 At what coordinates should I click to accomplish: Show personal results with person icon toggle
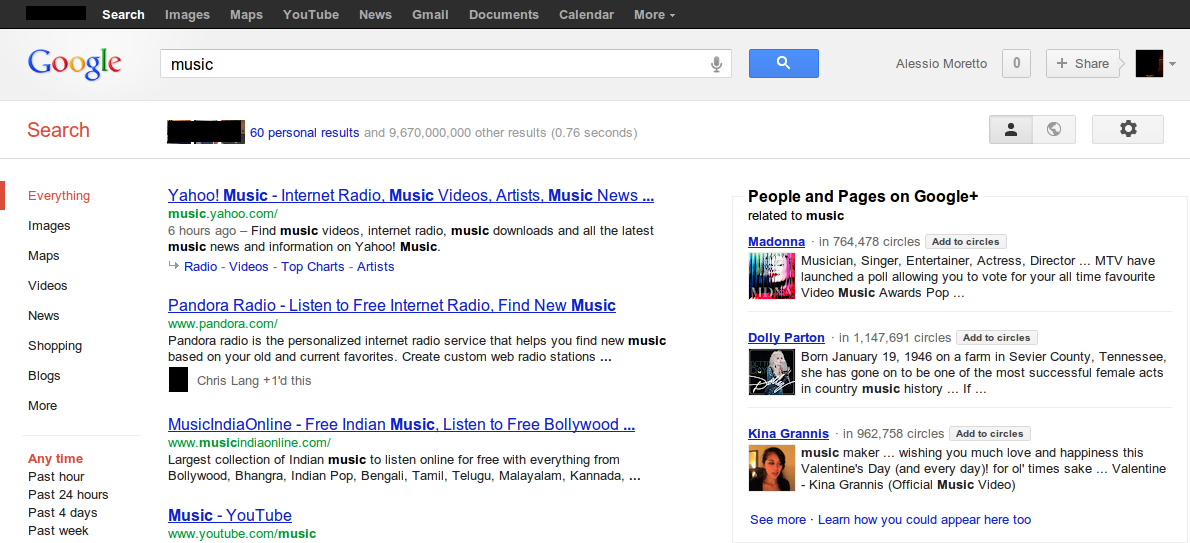point(1011,129)
